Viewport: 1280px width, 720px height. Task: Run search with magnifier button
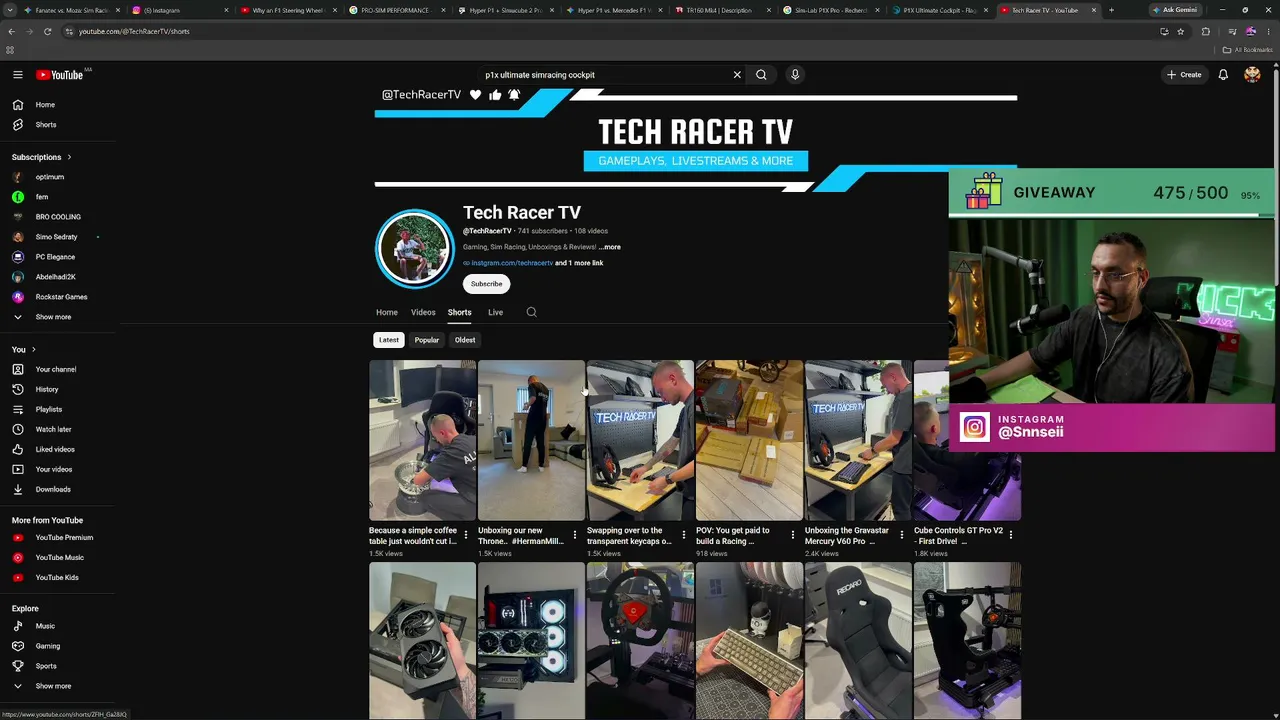[x=761, y=75]
